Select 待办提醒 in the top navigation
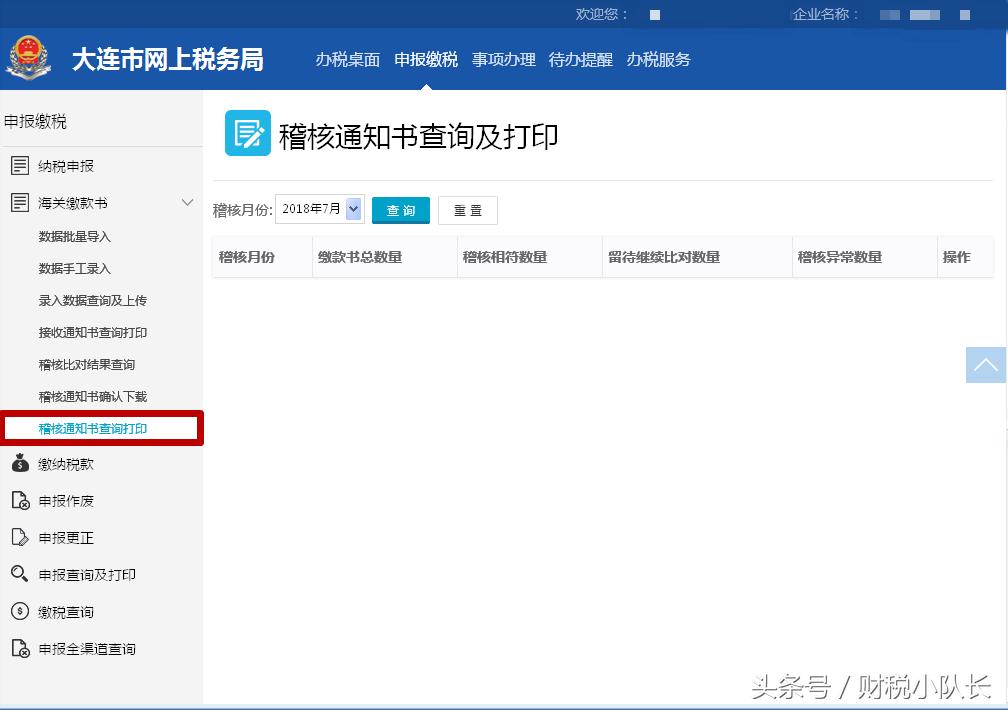This screenshot has height=710, width=1008. [x=580, y=60]
